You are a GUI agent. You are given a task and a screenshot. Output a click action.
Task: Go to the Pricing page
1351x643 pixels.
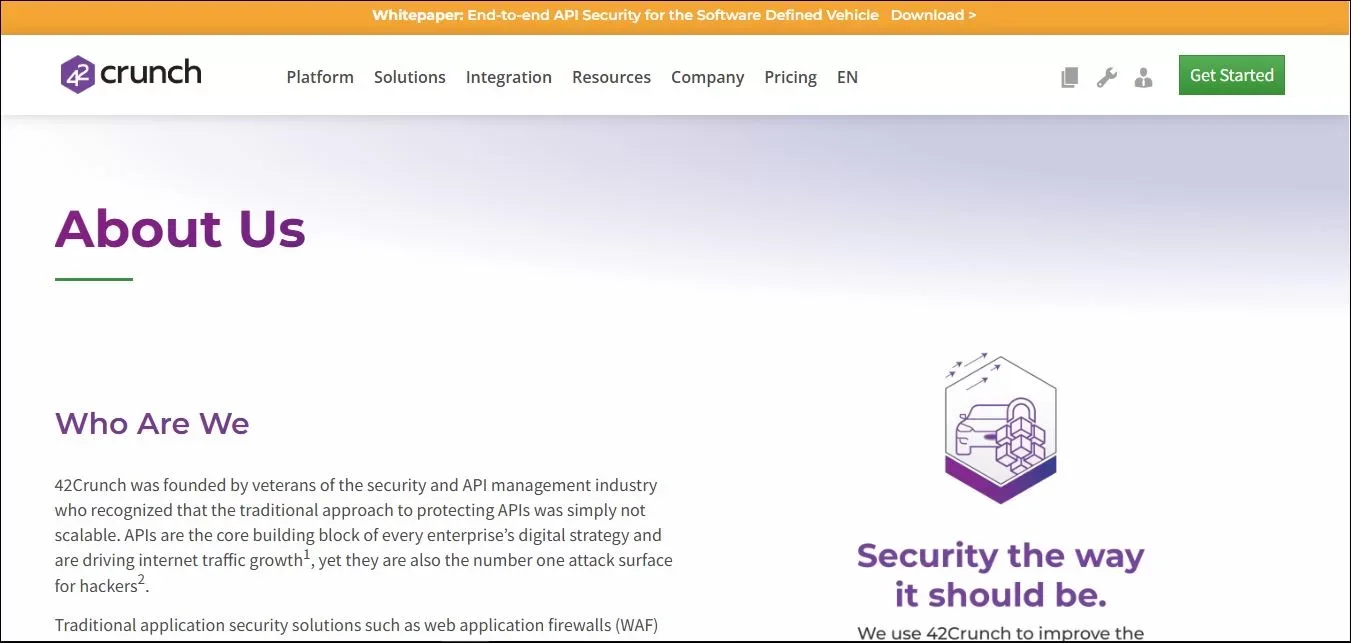point(790,77)
